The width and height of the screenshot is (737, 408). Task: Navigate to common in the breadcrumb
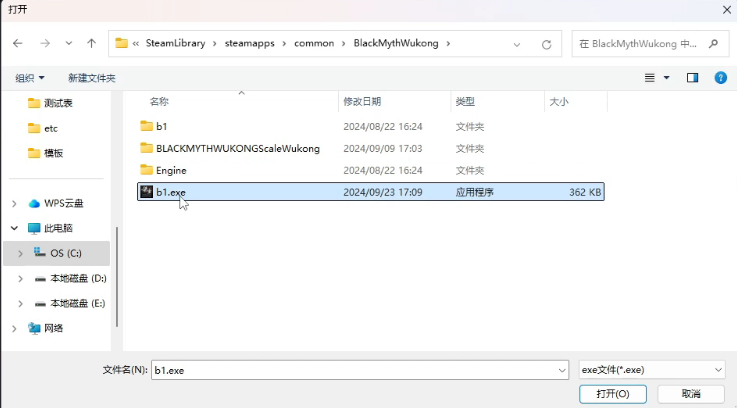coord(314,43)
